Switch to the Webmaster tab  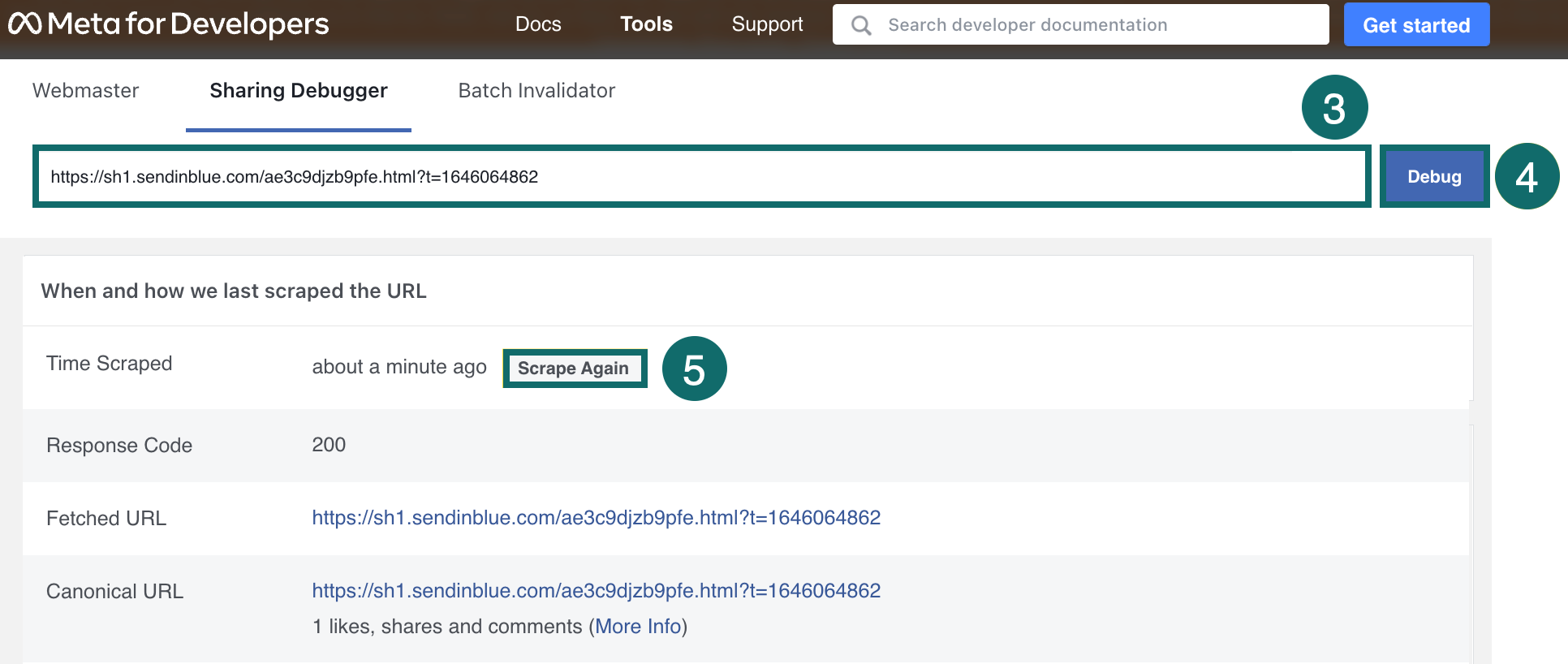point(85,90)
